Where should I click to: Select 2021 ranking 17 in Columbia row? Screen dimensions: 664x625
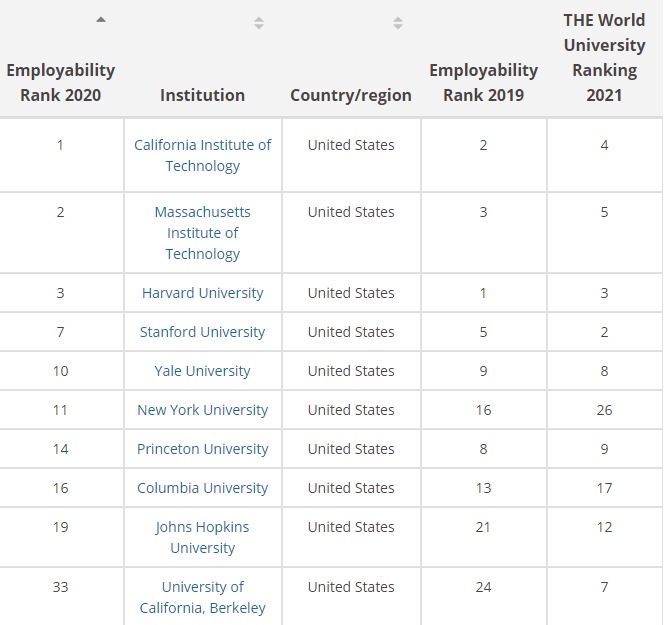coord(604,488)
